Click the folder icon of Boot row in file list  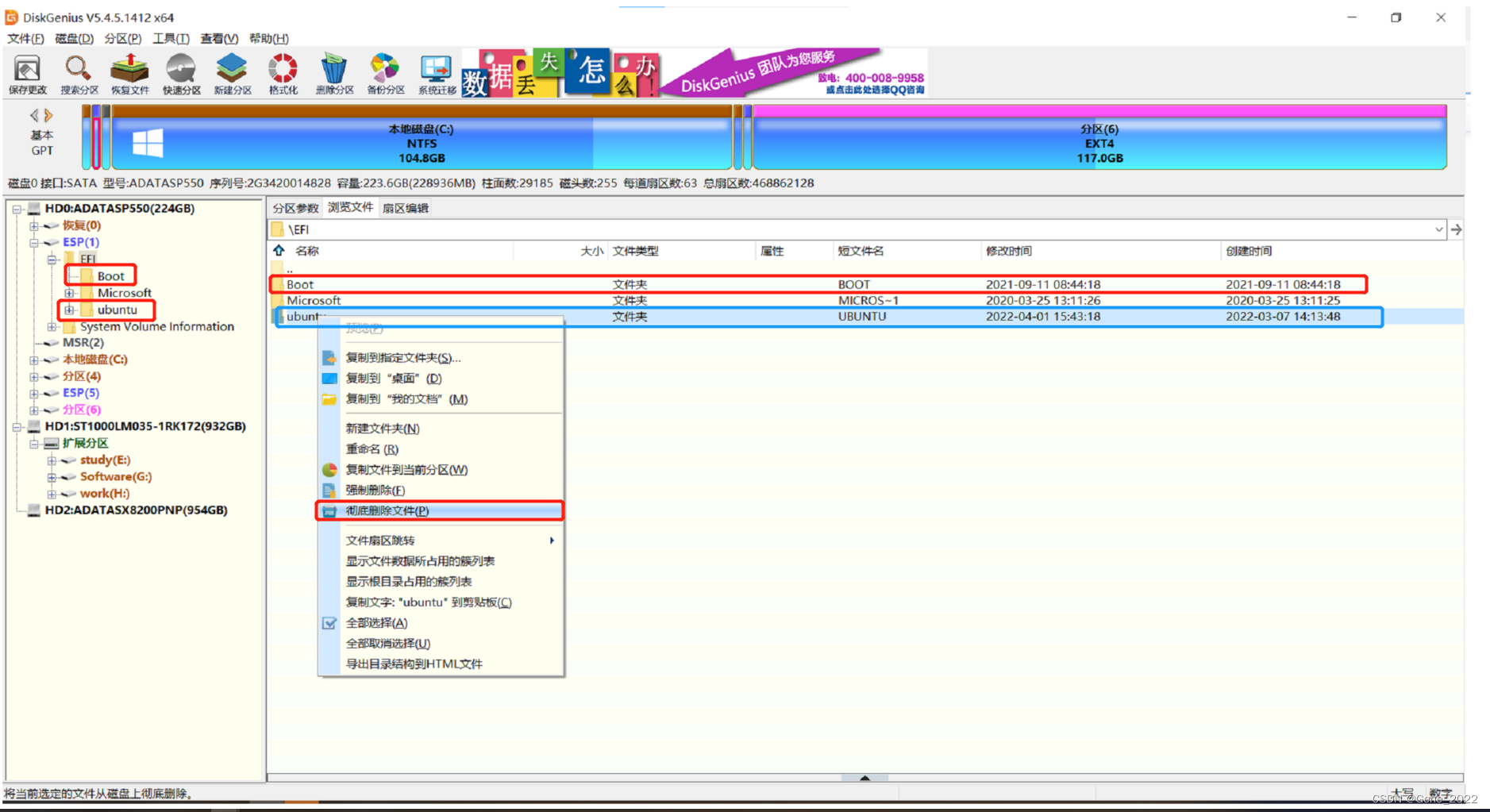(x=277, y=284)
